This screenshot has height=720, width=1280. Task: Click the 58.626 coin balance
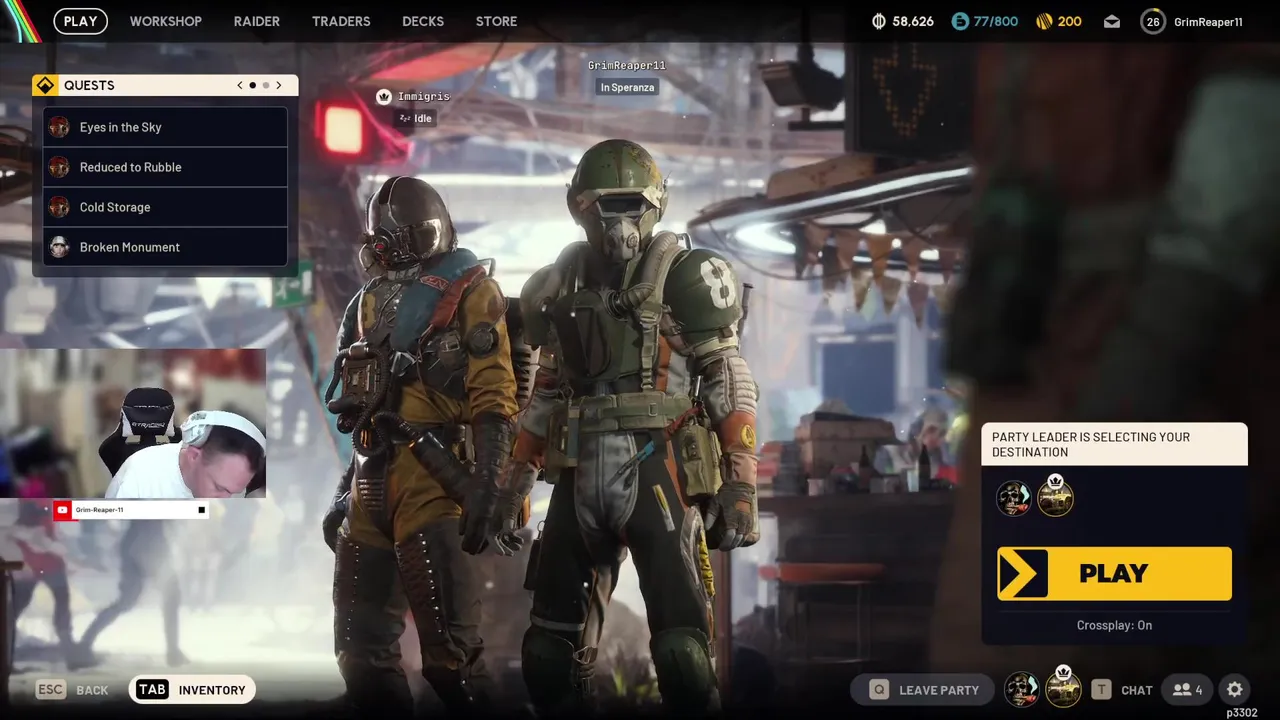913,21
